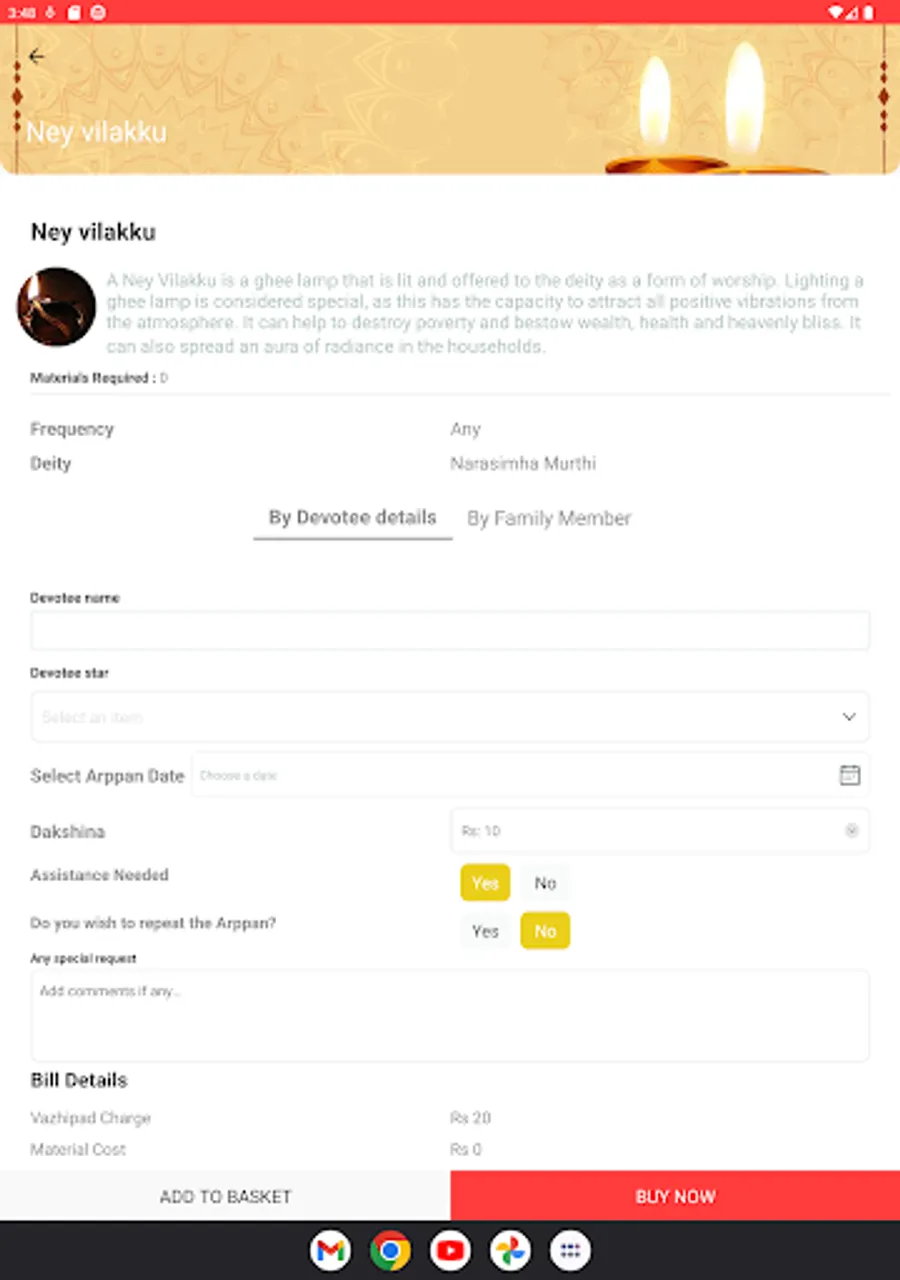Tap ADD TO BASKET
Image resolution: width=900 pixels, height=1280 pixels.
[x=225, y=1196]
